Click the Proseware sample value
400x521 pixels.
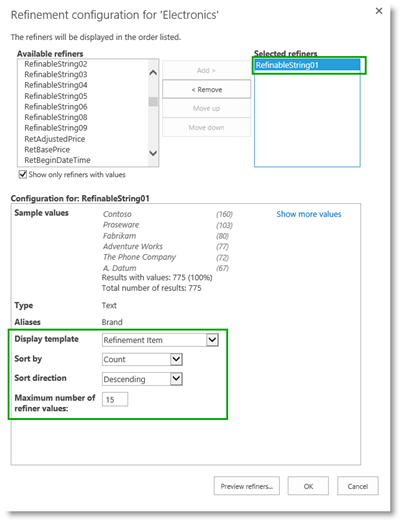click(121, 225)
